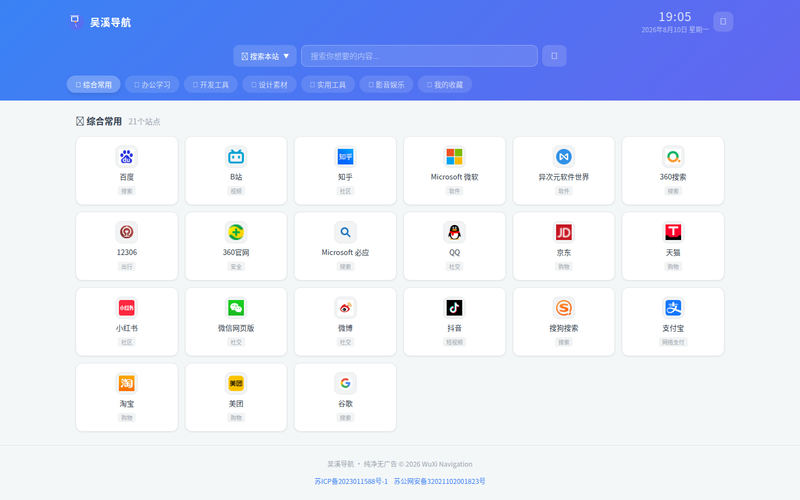
Task: Open the 微博 Weibo icon
Action: (x=345, y=308)
